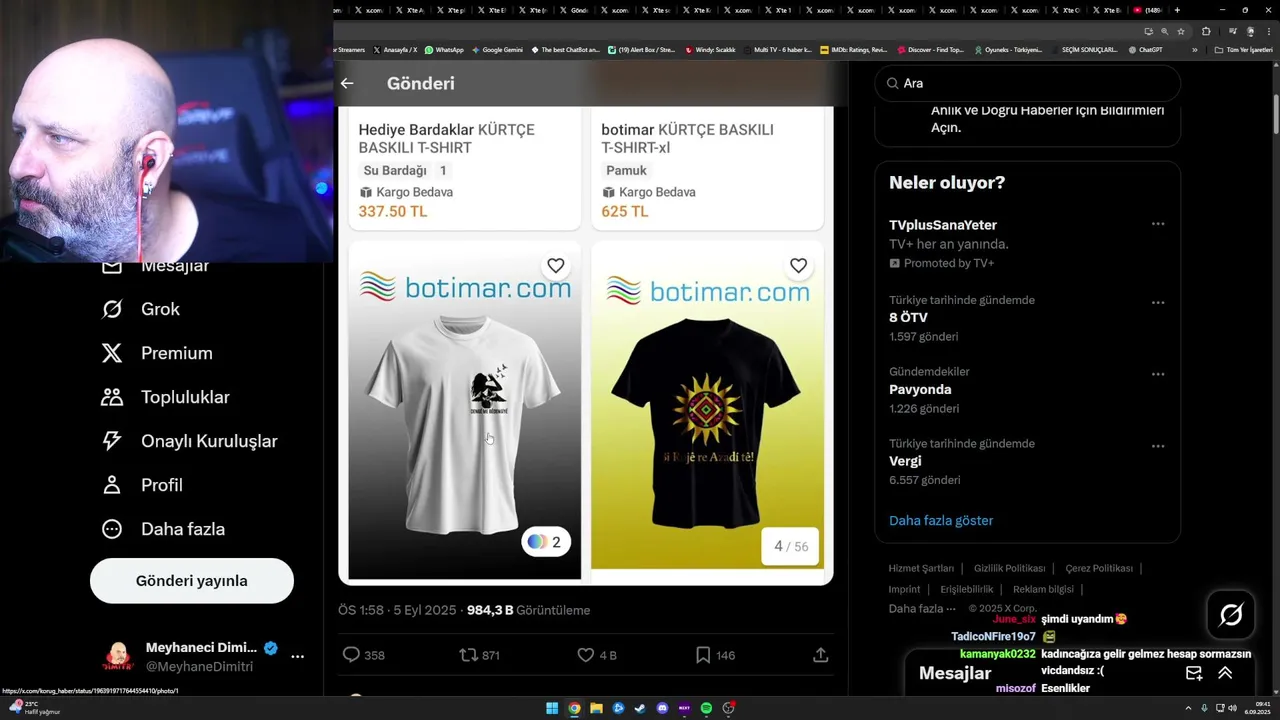Open color variants badge showing 2

click(x=545, y=542)
